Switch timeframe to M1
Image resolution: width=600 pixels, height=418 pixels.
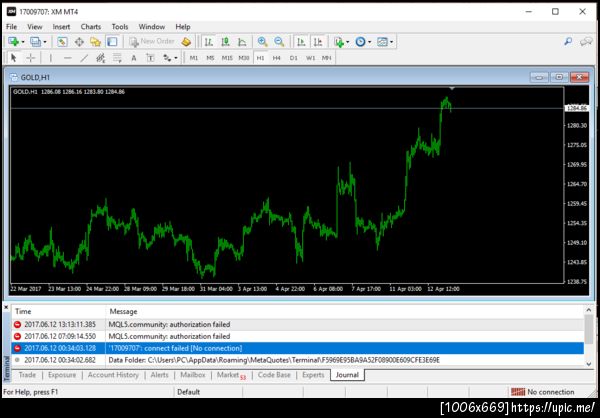coord(194,58)
